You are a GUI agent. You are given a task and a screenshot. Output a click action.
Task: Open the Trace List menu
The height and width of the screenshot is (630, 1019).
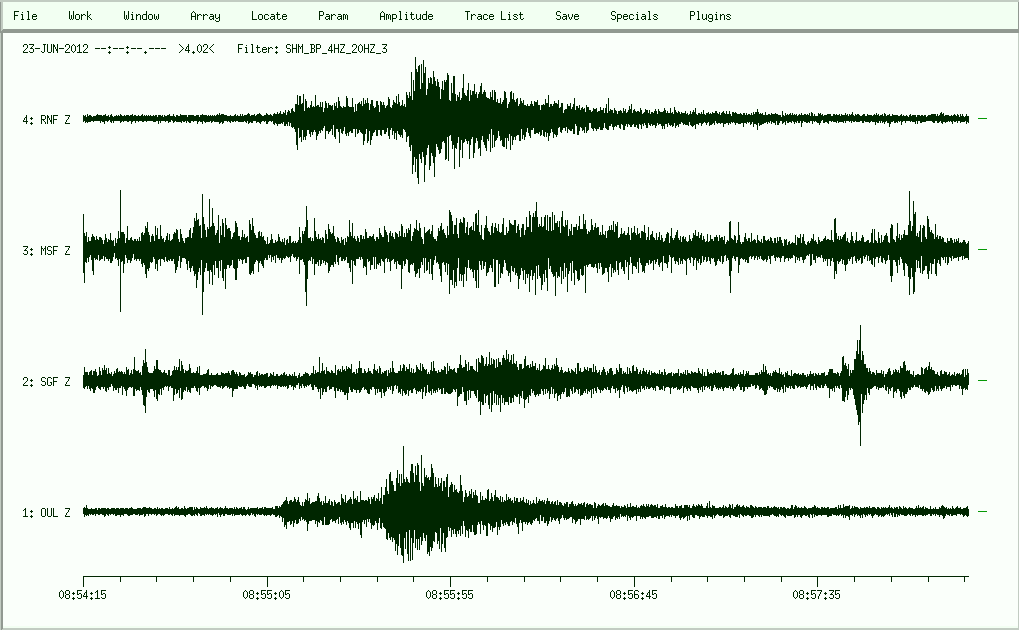[494, 16]
